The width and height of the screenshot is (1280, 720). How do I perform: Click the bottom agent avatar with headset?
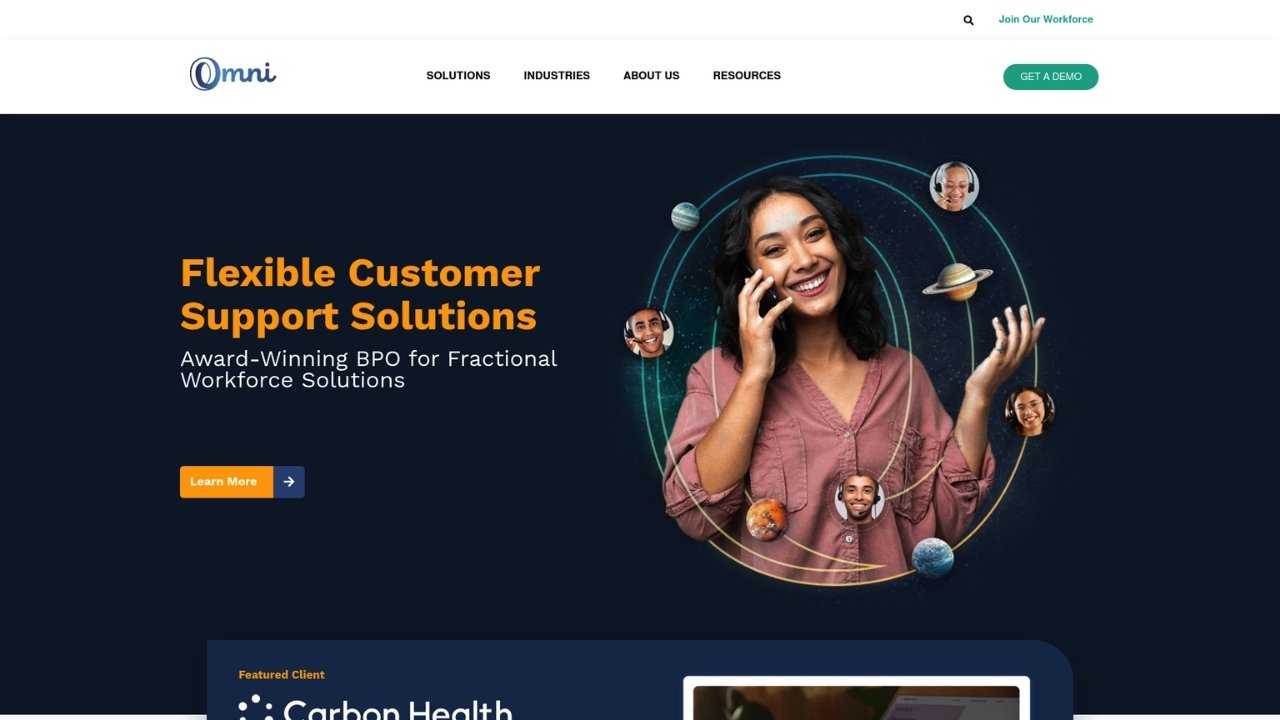coord(859,497)
